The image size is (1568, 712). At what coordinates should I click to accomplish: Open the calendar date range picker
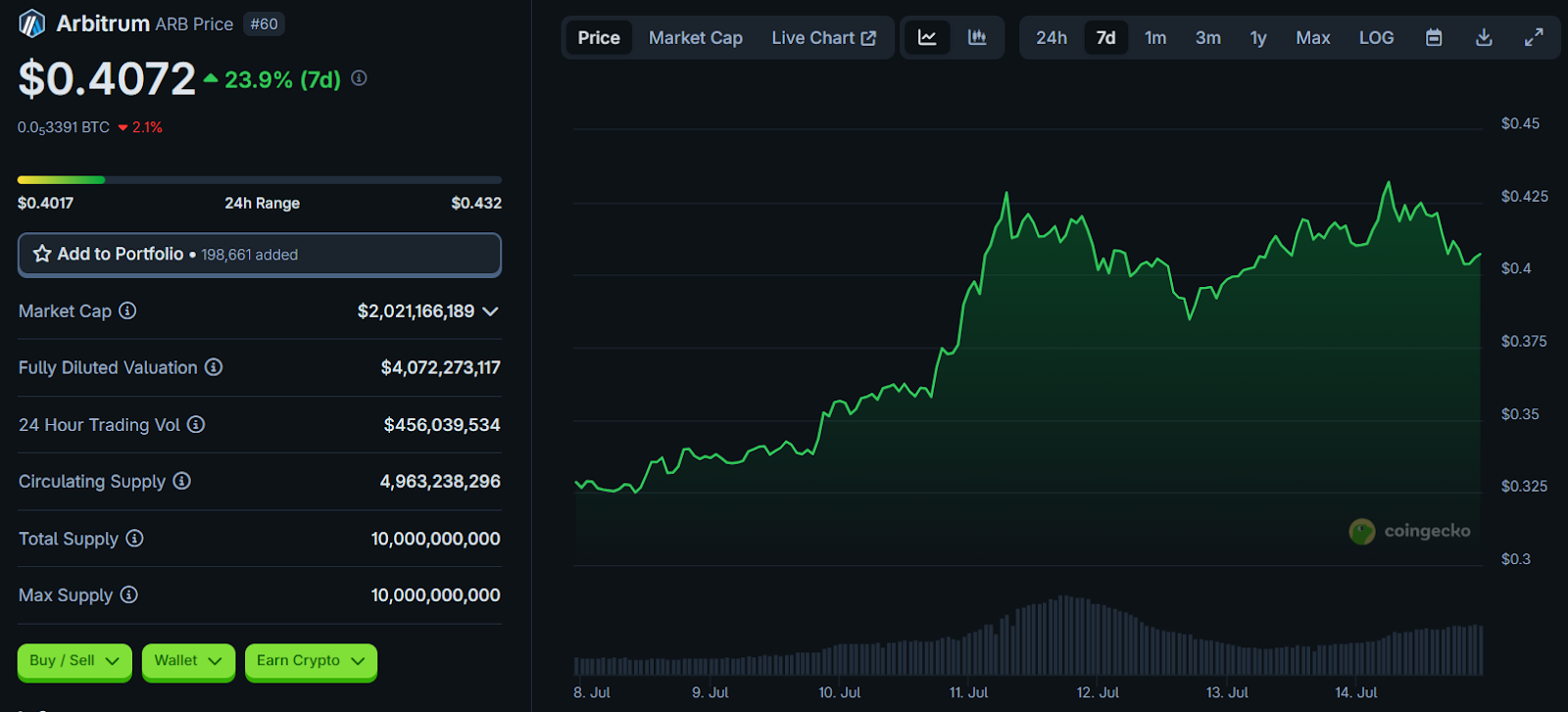[x=1434, y=37]
